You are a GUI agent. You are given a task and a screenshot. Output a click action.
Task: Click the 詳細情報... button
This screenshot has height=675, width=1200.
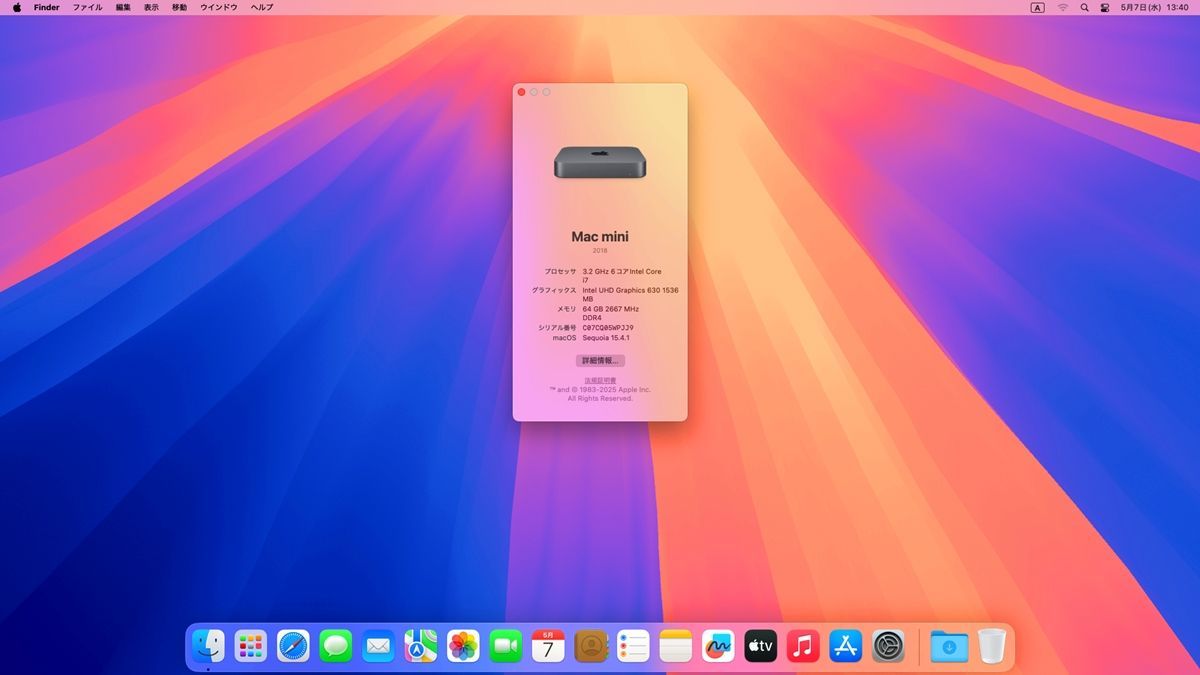pyautogui.click(x=600, y=360)
